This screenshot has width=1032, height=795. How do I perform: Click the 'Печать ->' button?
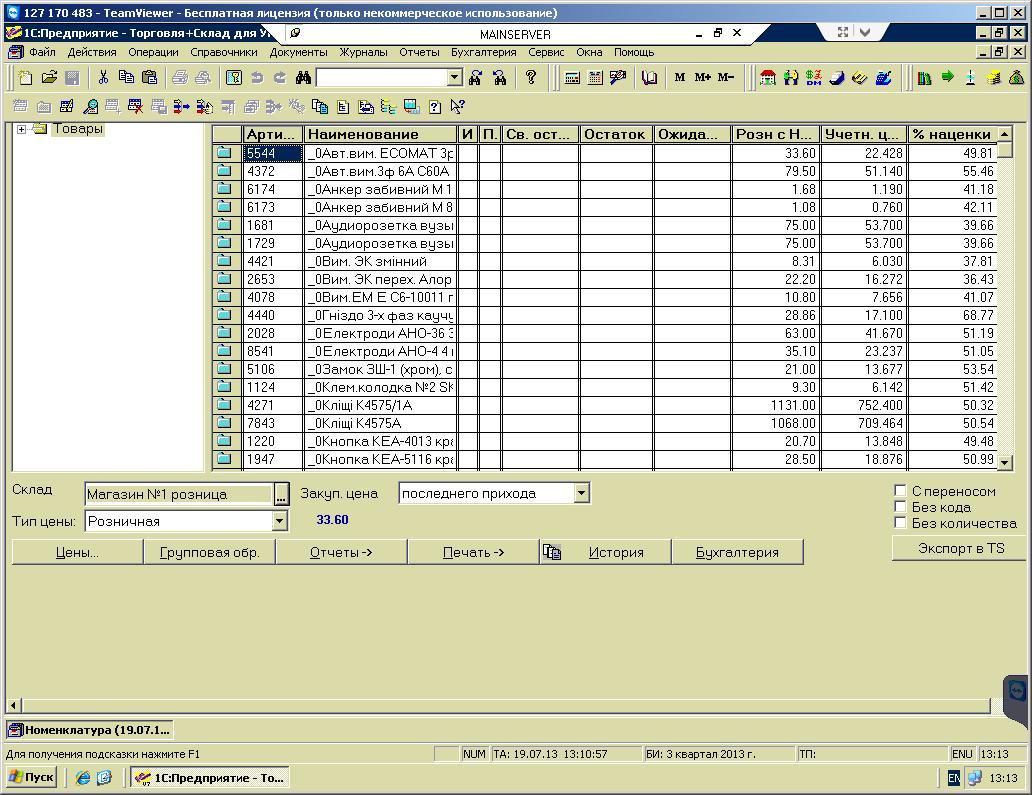pos(474,552)
